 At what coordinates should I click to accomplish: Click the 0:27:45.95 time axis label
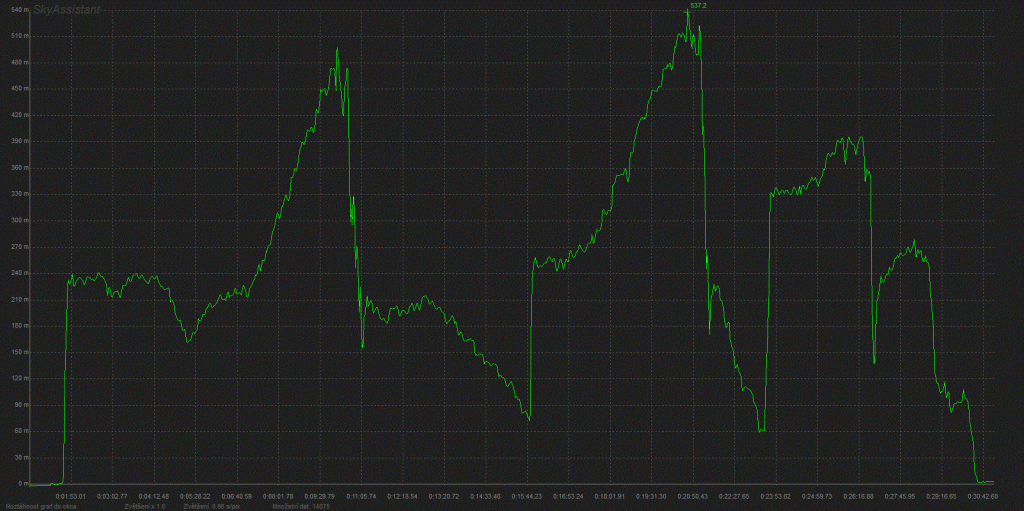tap(900, 495)
